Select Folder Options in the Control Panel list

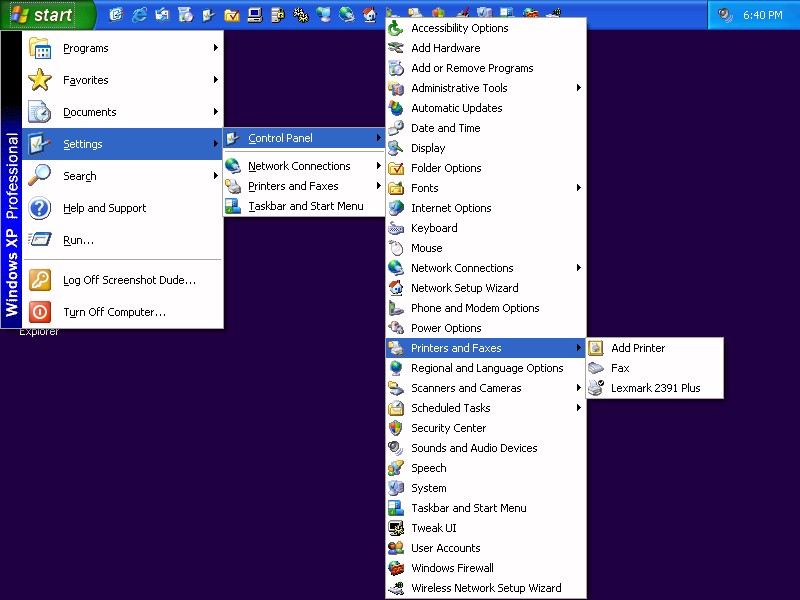point(446,168)
